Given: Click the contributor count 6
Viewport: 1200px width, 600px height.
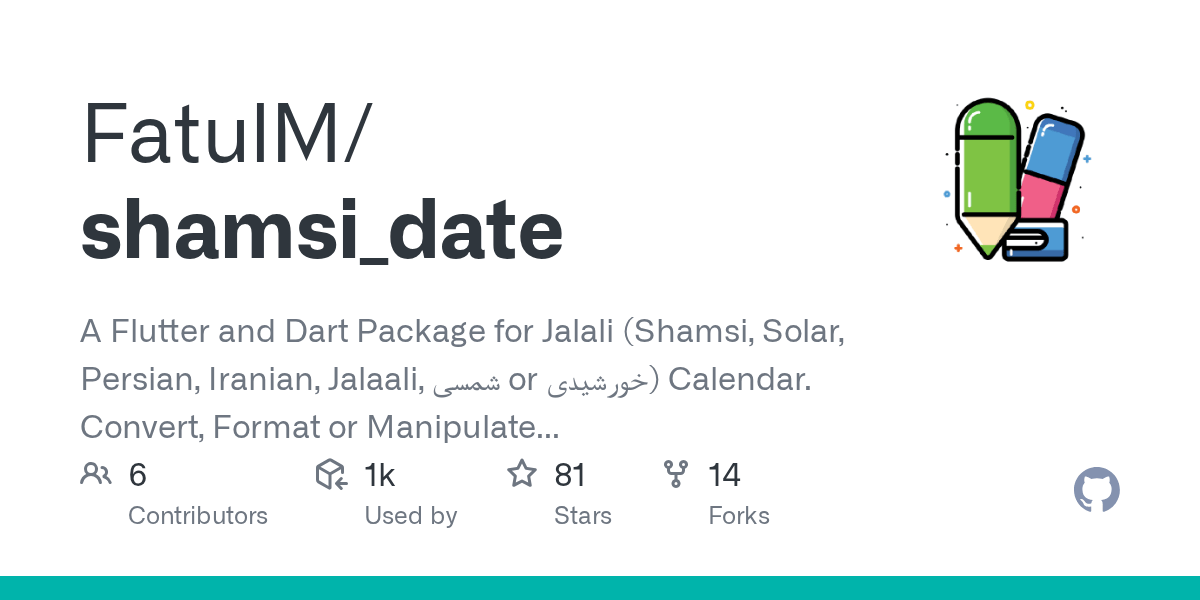Looking at the screenshot, I should click(138, 475).
